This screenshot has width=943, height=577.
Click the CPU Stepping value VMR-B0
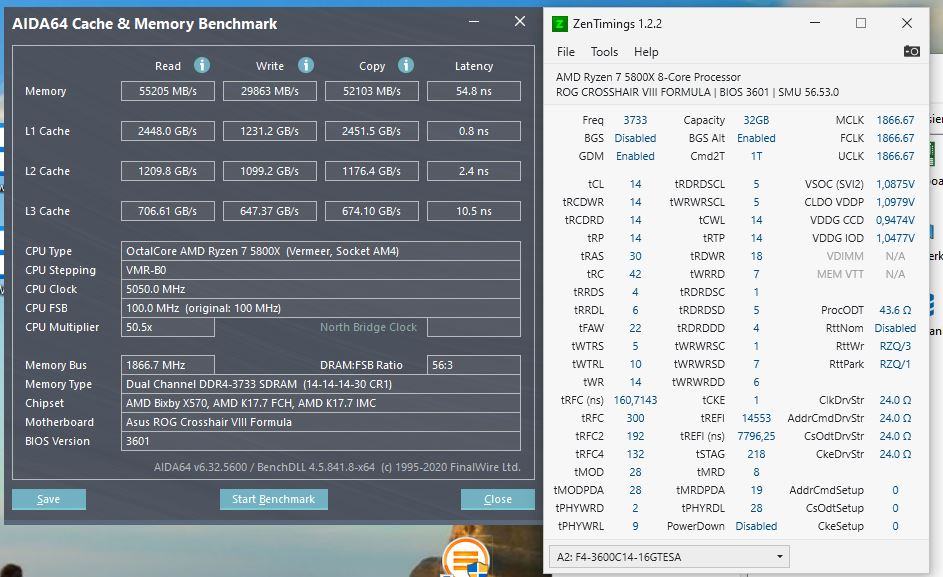[x=321, y=270]
